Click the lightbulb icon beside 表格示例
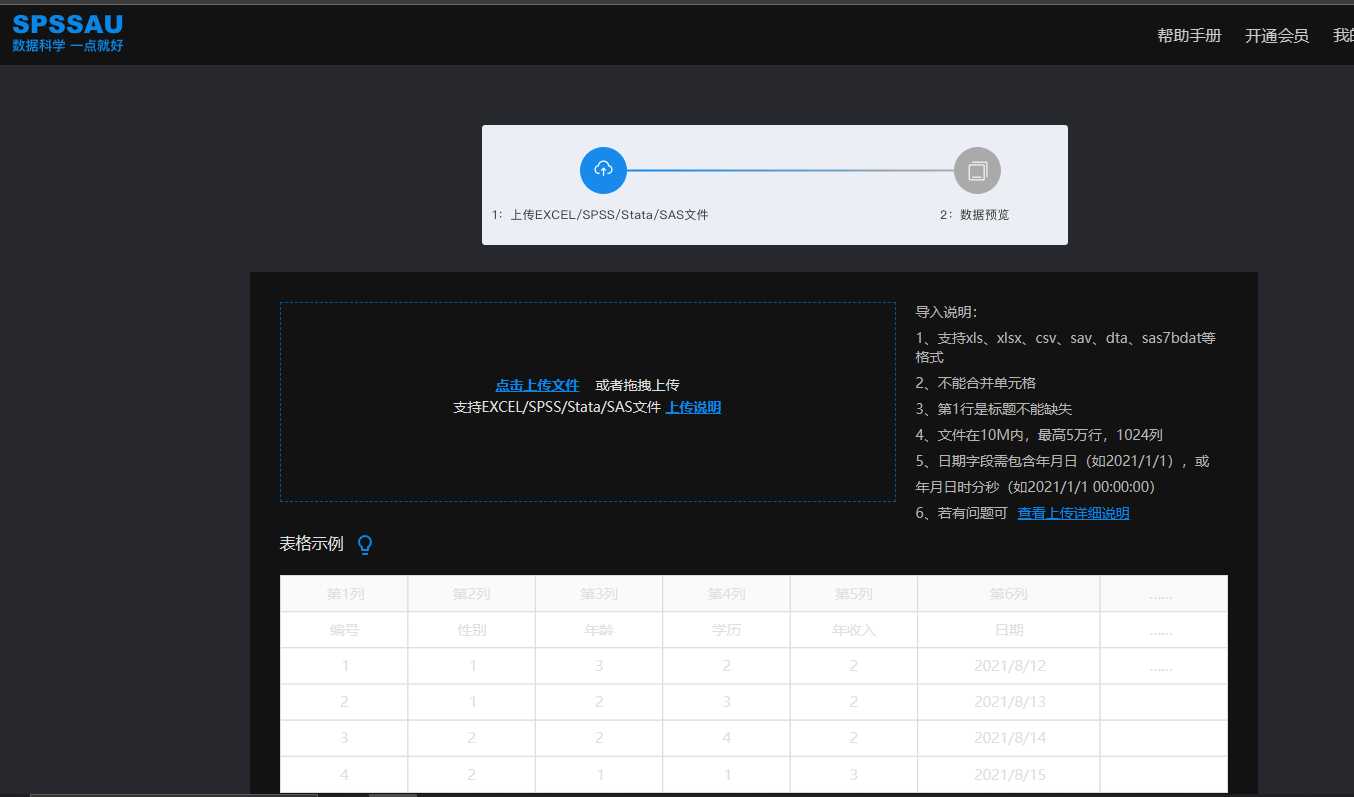This screenshot has width=1354, height=797. tap(365, 544)
